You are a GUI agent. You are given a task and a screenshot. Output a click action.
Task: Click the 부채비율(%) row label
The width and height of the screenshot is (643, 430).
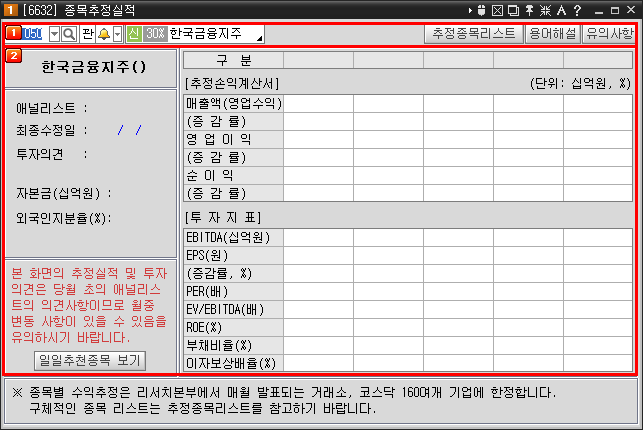233,346
